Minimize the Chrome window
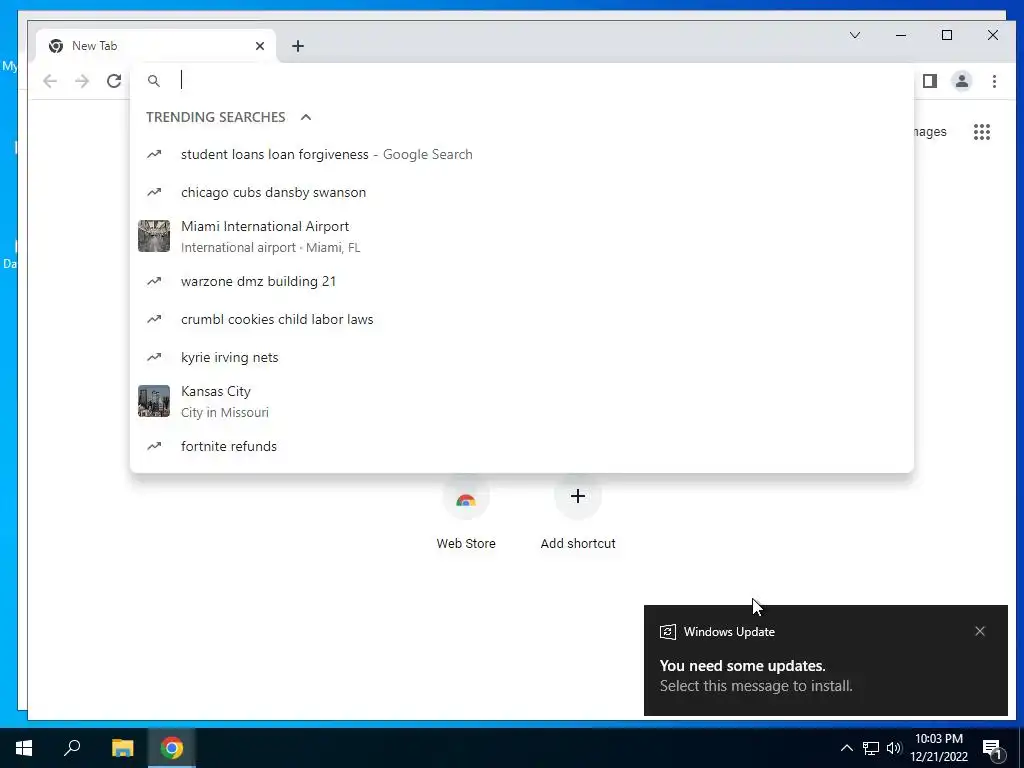Viewport: 1024px width, 768px height. (x=901, y=35)
